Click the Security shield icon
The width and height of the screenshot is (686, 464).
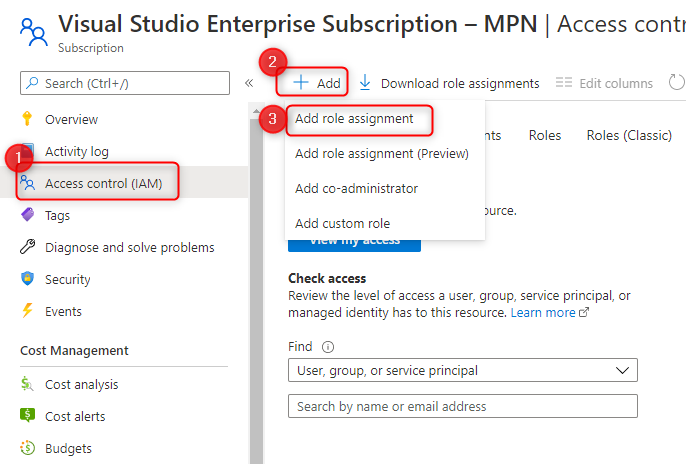click(x=28, y=279)
